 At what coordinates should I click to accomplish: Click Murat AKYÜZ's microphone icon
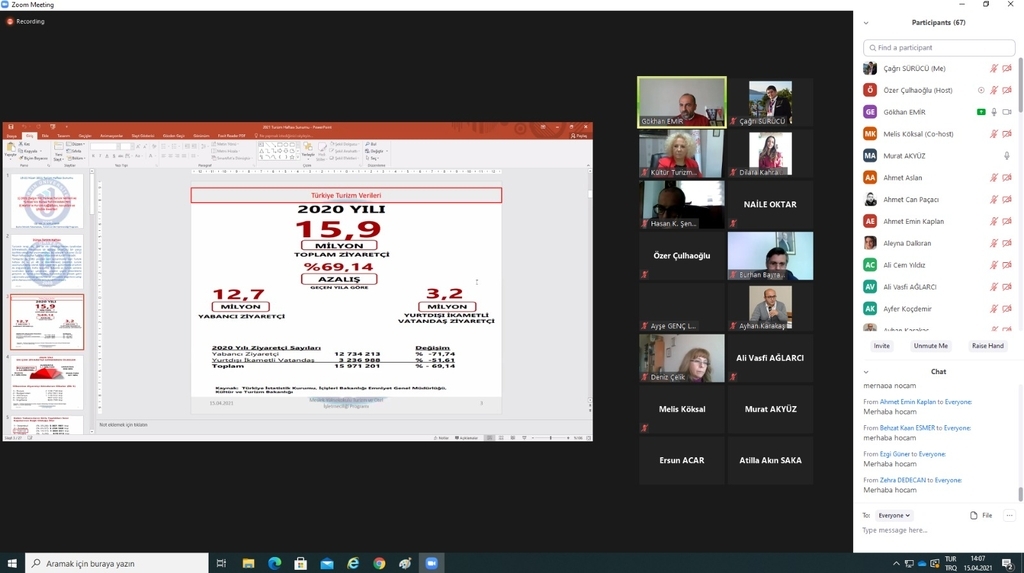[x=1007, y=156]
